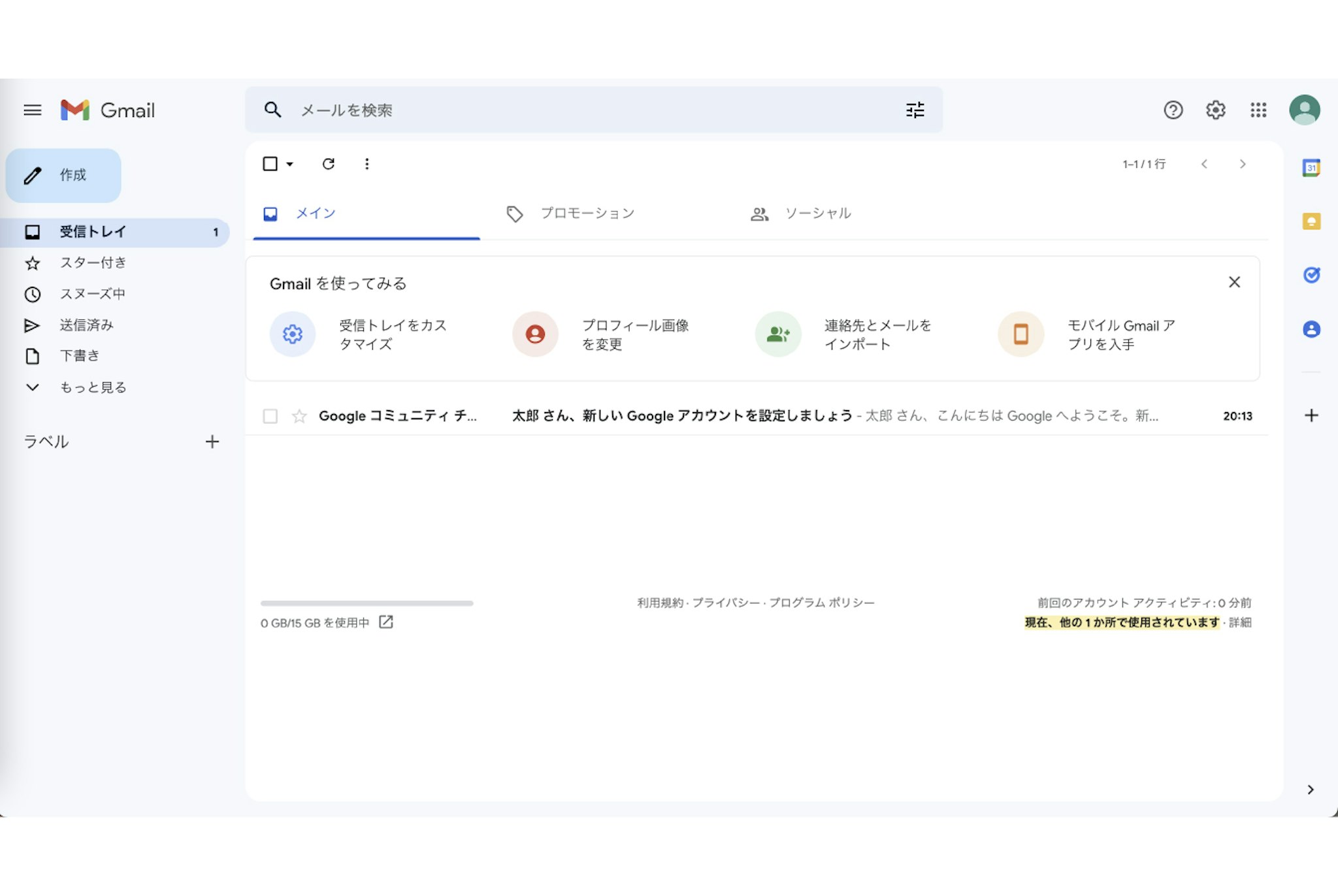The image size is (1338, 896).
Task: Open Google Calendar side panel icon
Action: tap(1311, 168)
